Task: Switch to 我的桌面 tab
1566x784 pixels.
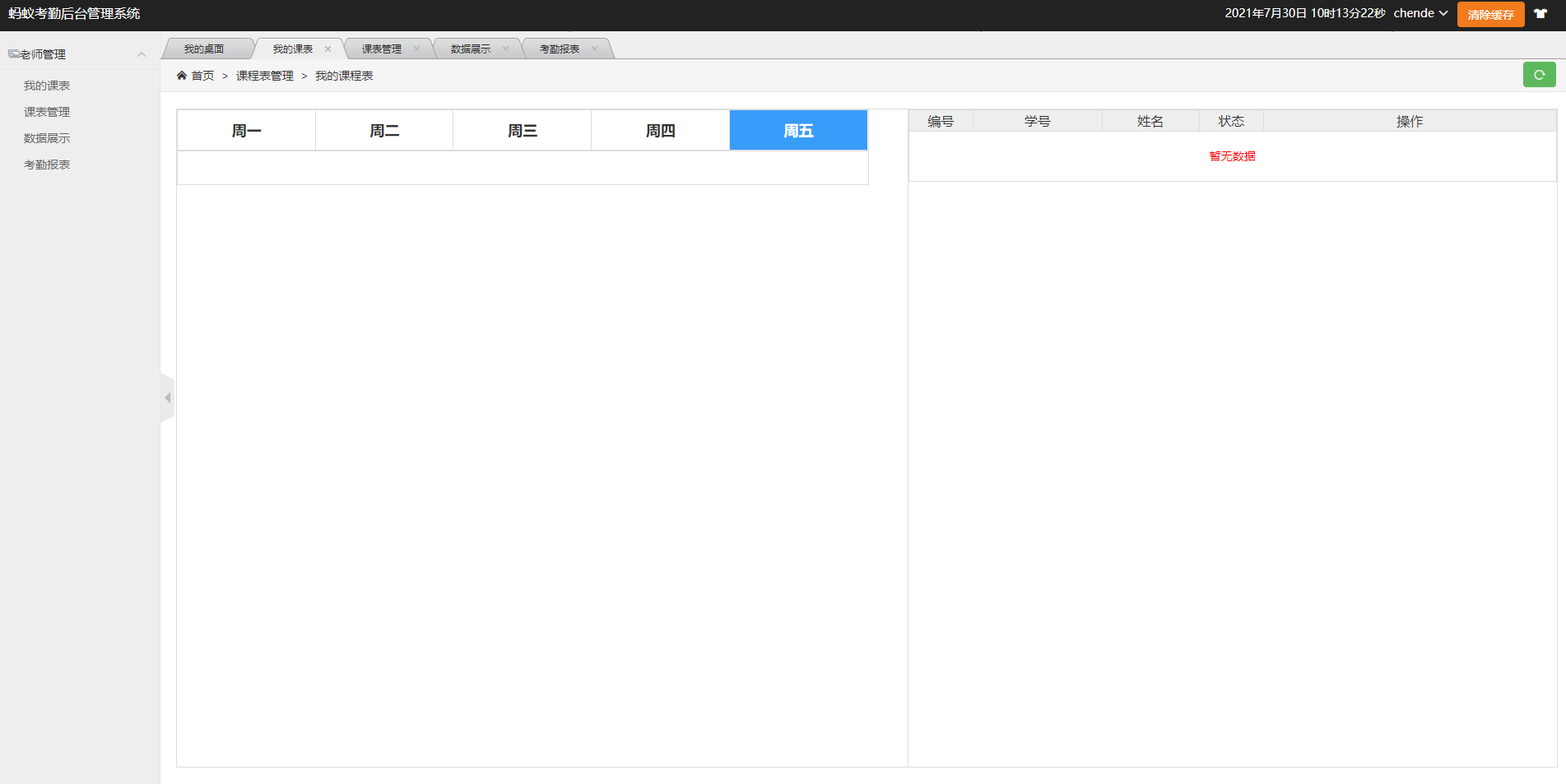Action: [x=204, y=49]
